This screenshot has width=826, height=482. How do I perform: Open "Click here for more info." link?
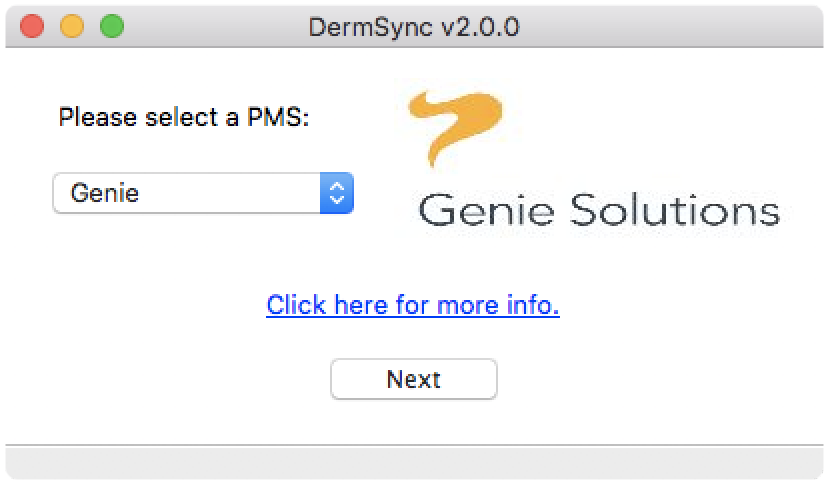click(x=413, y=304)
